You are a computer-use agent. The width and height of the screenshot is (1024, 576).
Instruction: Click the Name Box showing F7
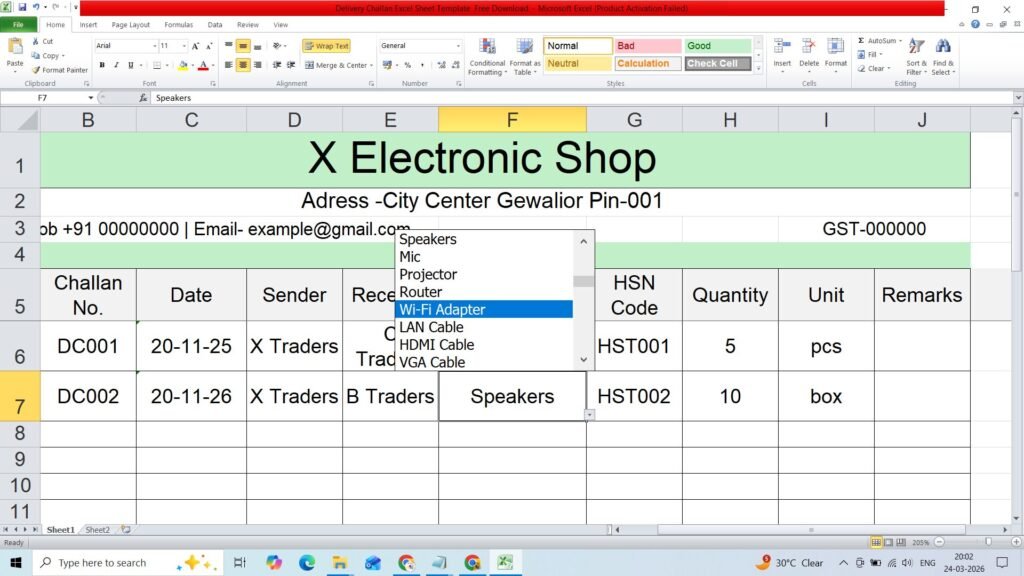(x=44, y=98)
